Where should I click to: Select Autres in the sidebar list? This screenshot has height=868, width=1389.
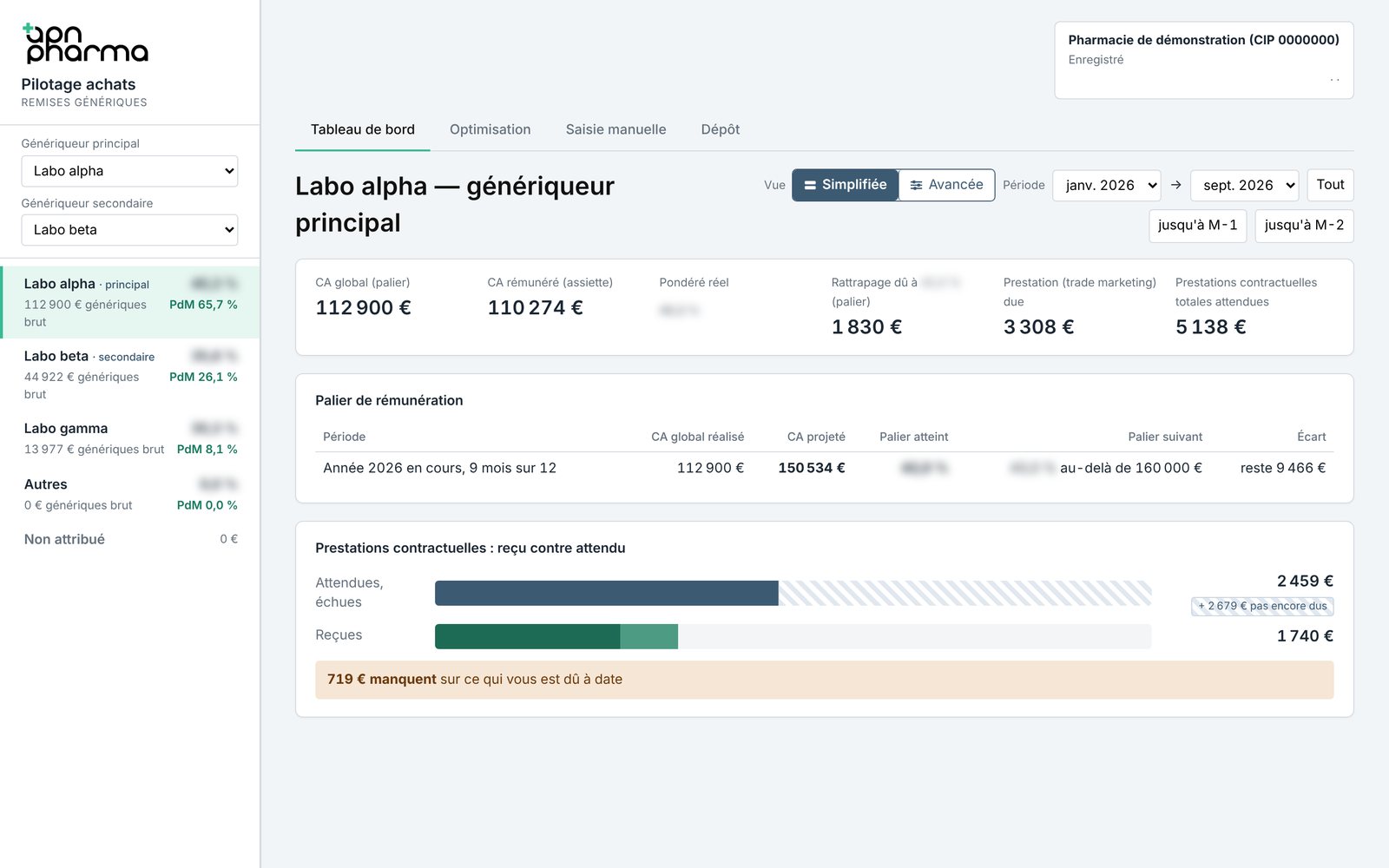(130, 494)
